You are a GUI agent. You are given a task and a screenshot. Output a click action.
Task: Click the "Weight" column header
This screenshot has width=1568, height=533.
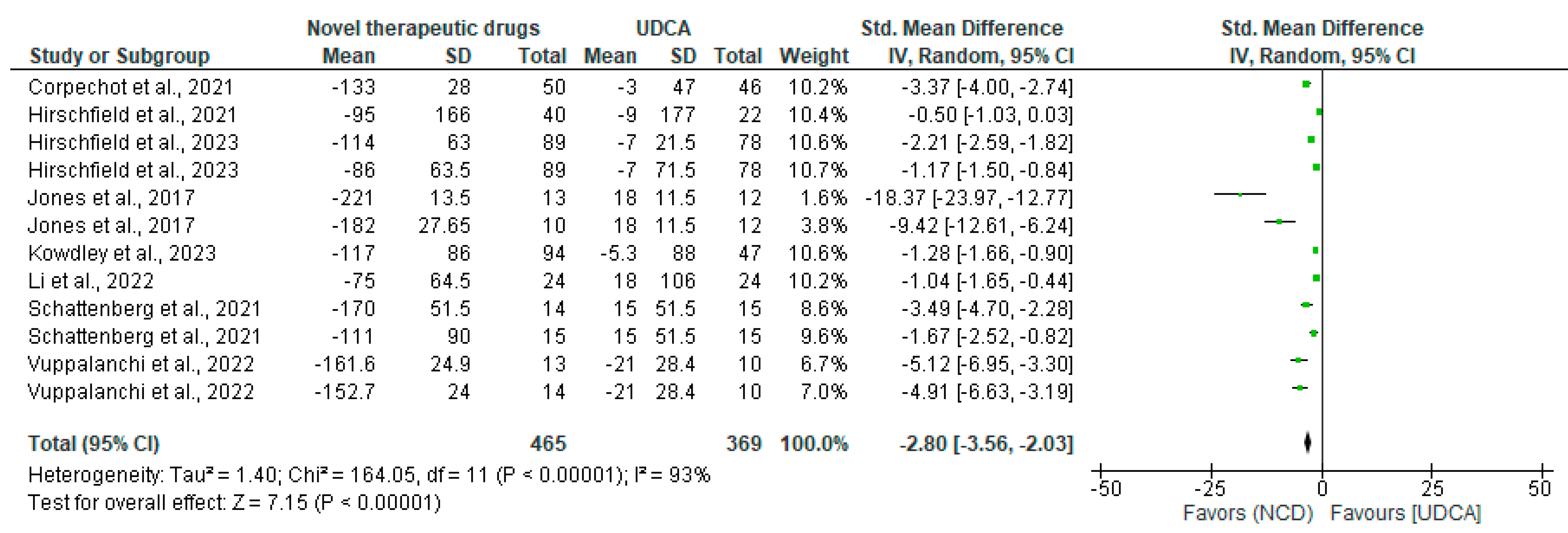pos(814,56)
